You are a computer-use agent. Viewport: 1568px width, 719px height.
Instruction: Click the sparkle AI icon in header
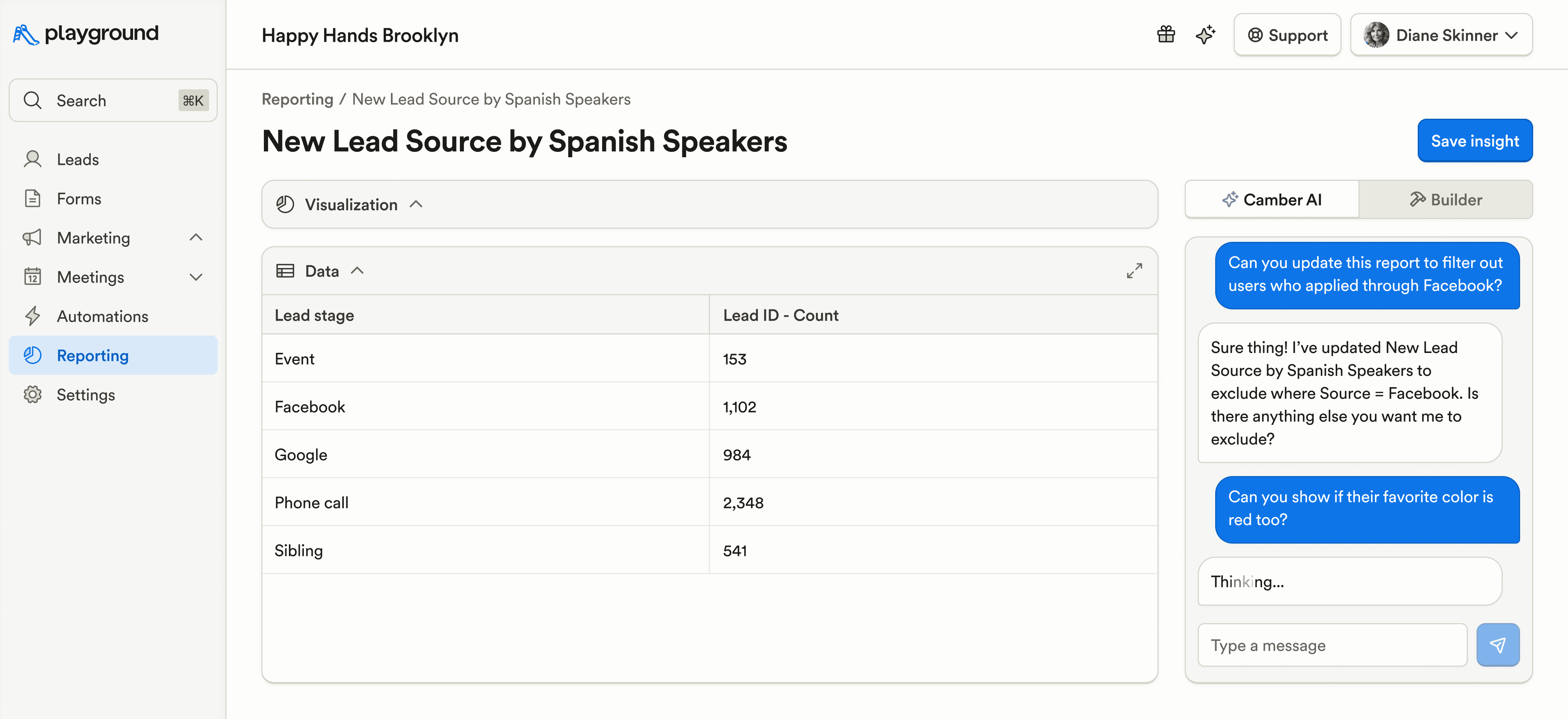click(x=1205, y=35)
